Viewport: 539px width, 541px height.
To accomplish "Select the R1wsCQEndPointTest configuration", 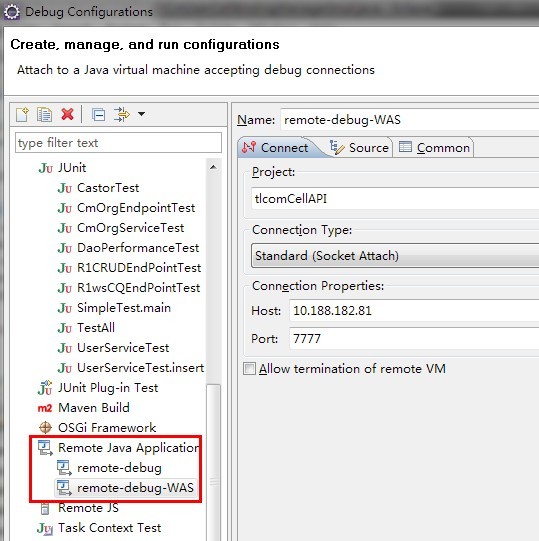I will click(138, 288).
